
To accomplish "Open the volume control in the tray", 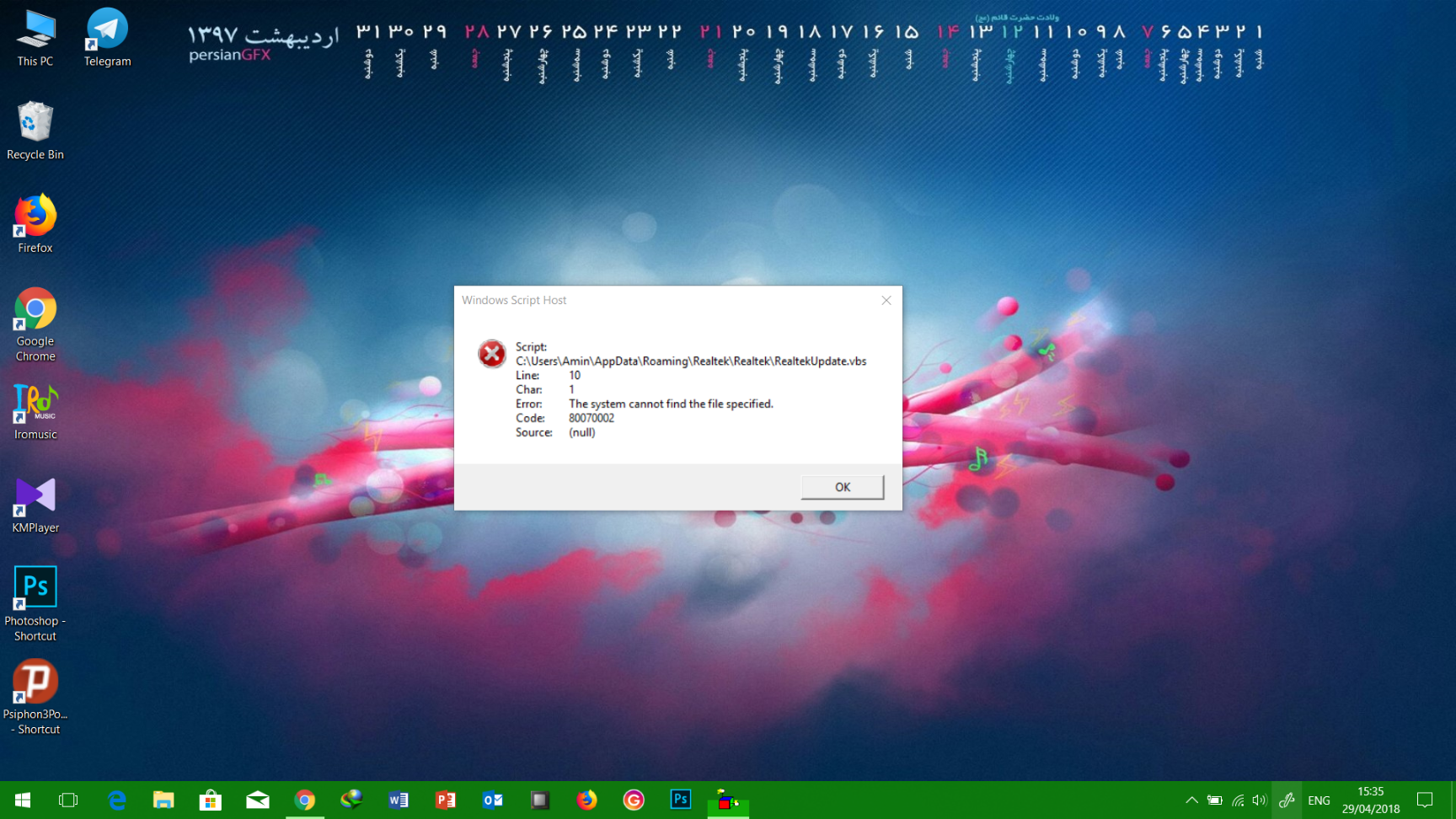I will [x=1259, y=800].
